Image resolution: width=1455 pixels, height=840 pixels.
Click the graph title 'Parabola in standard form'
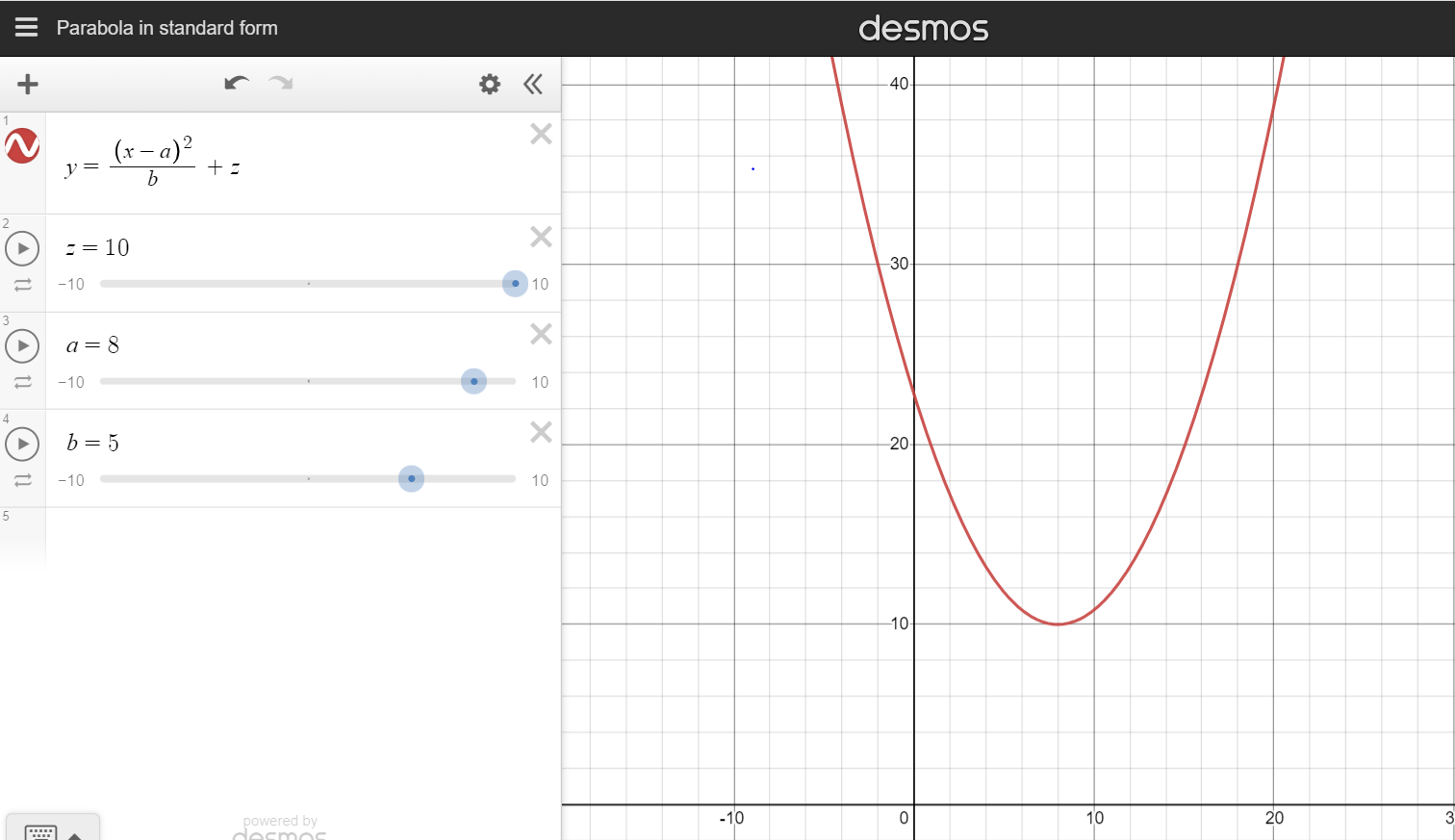pos(166,28)
